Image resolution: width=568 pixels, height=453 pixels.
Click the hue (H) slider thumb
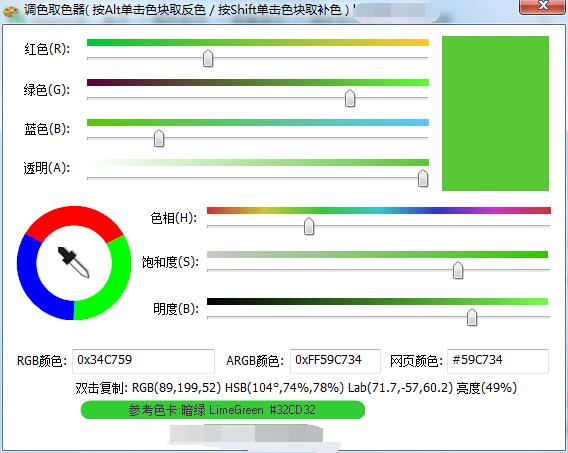point(309,226)
